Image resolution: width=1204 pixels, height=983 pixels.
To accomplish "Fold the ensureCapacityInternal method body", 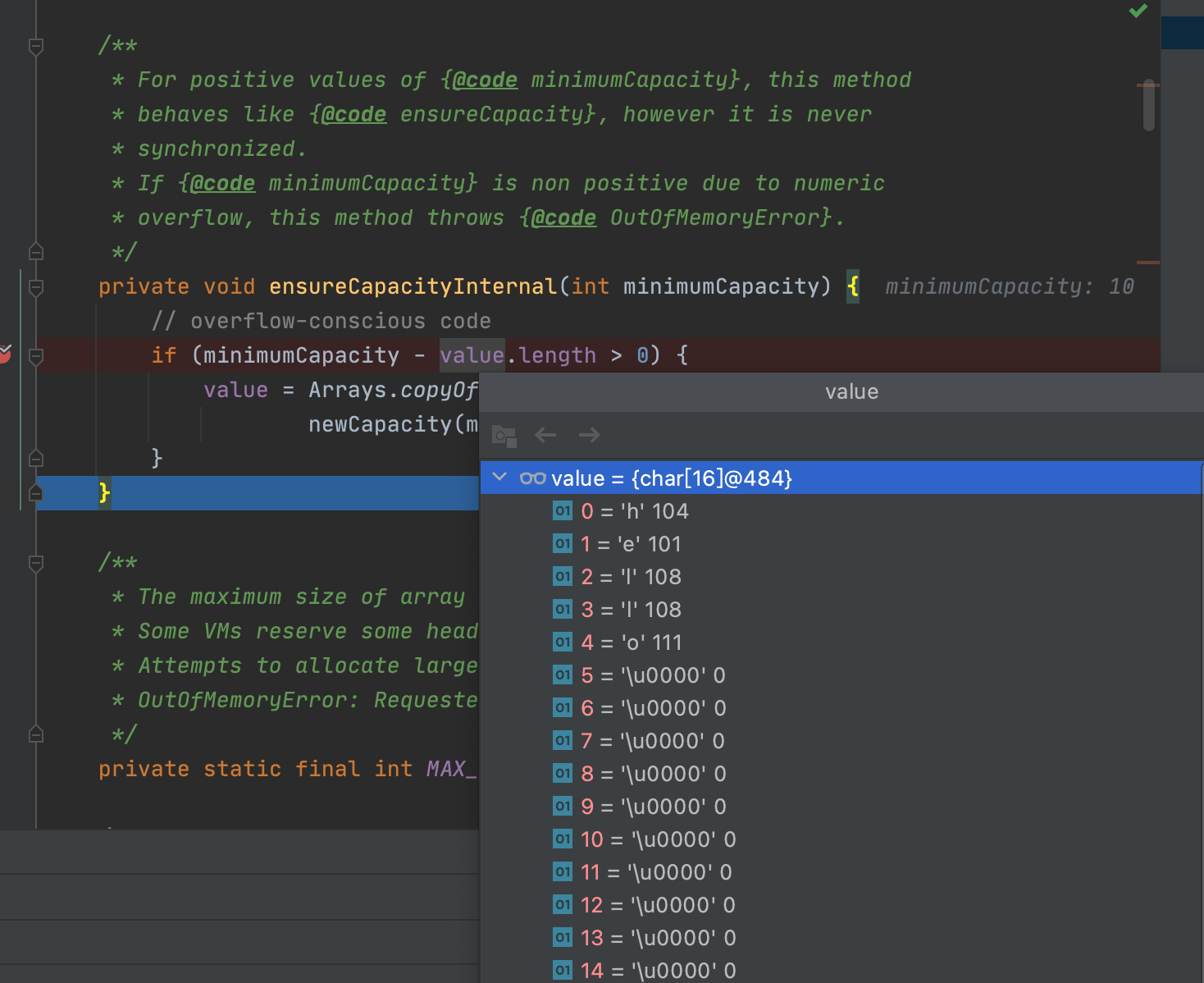I will [36, 287].
